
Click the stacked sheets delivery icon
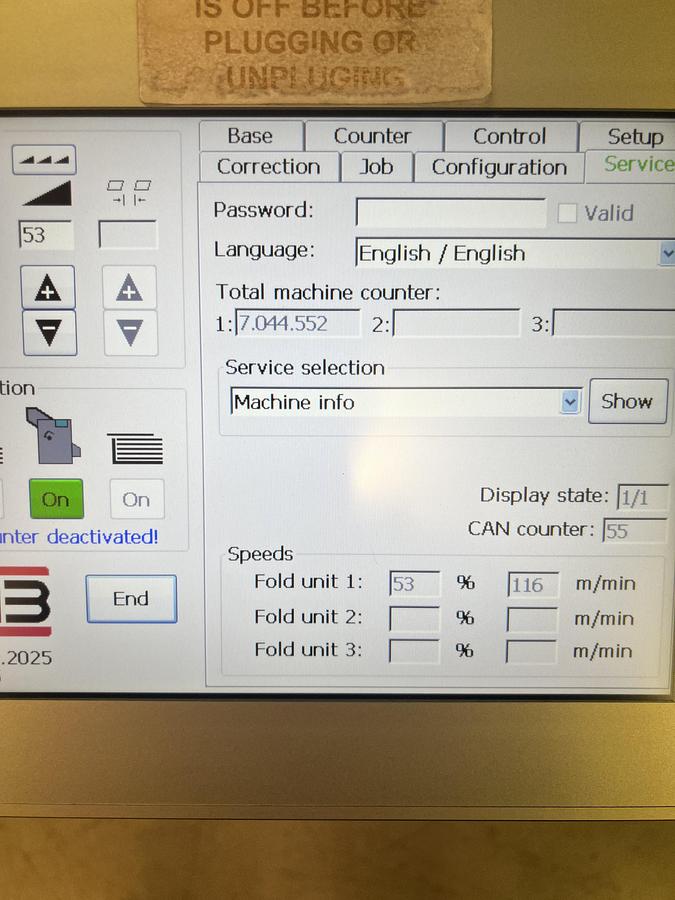coord(136,449)
